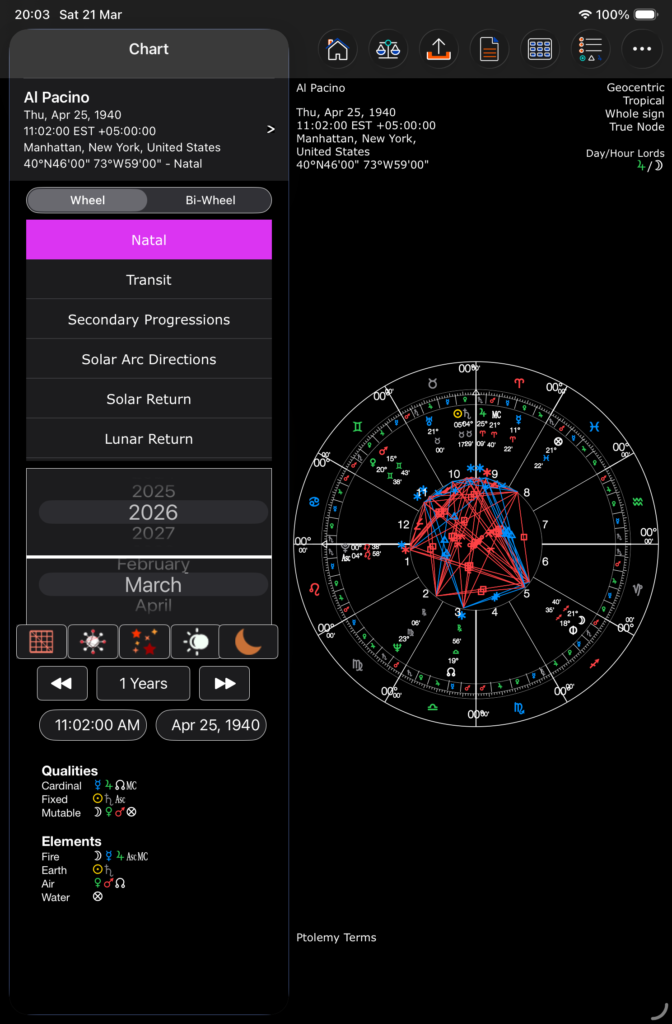Choose Solar Return from the list
The height and width of the screenshot is (1024, 672).
(x=149, y=399)
